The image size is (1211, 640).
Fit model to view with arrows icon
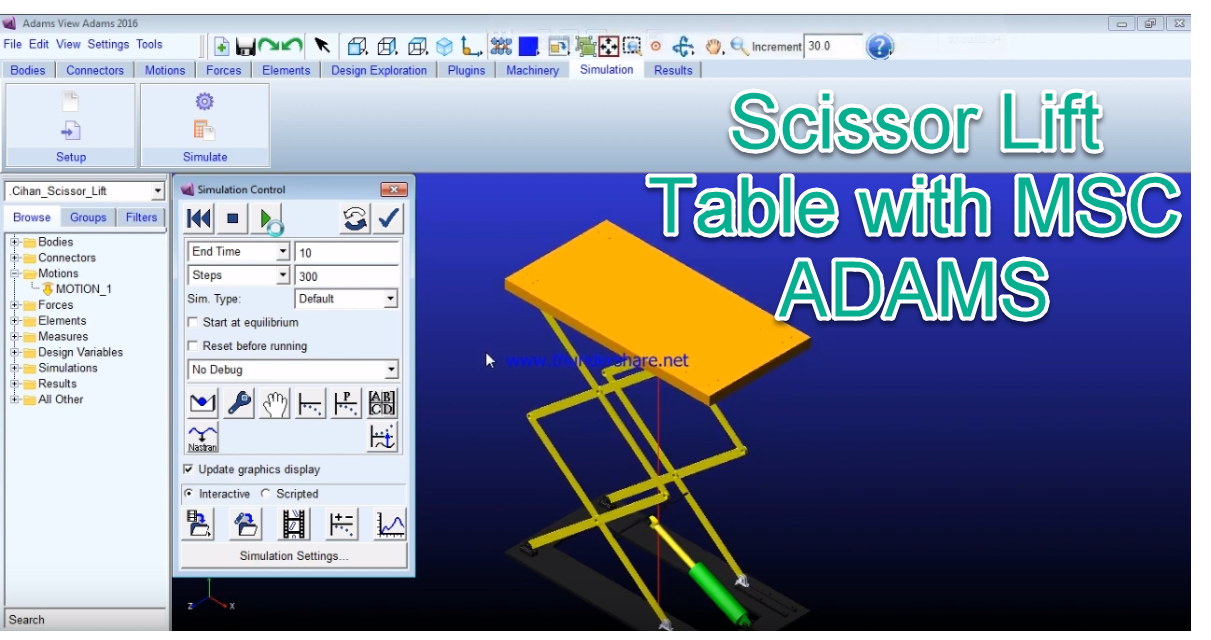click(x=609, y=46)
